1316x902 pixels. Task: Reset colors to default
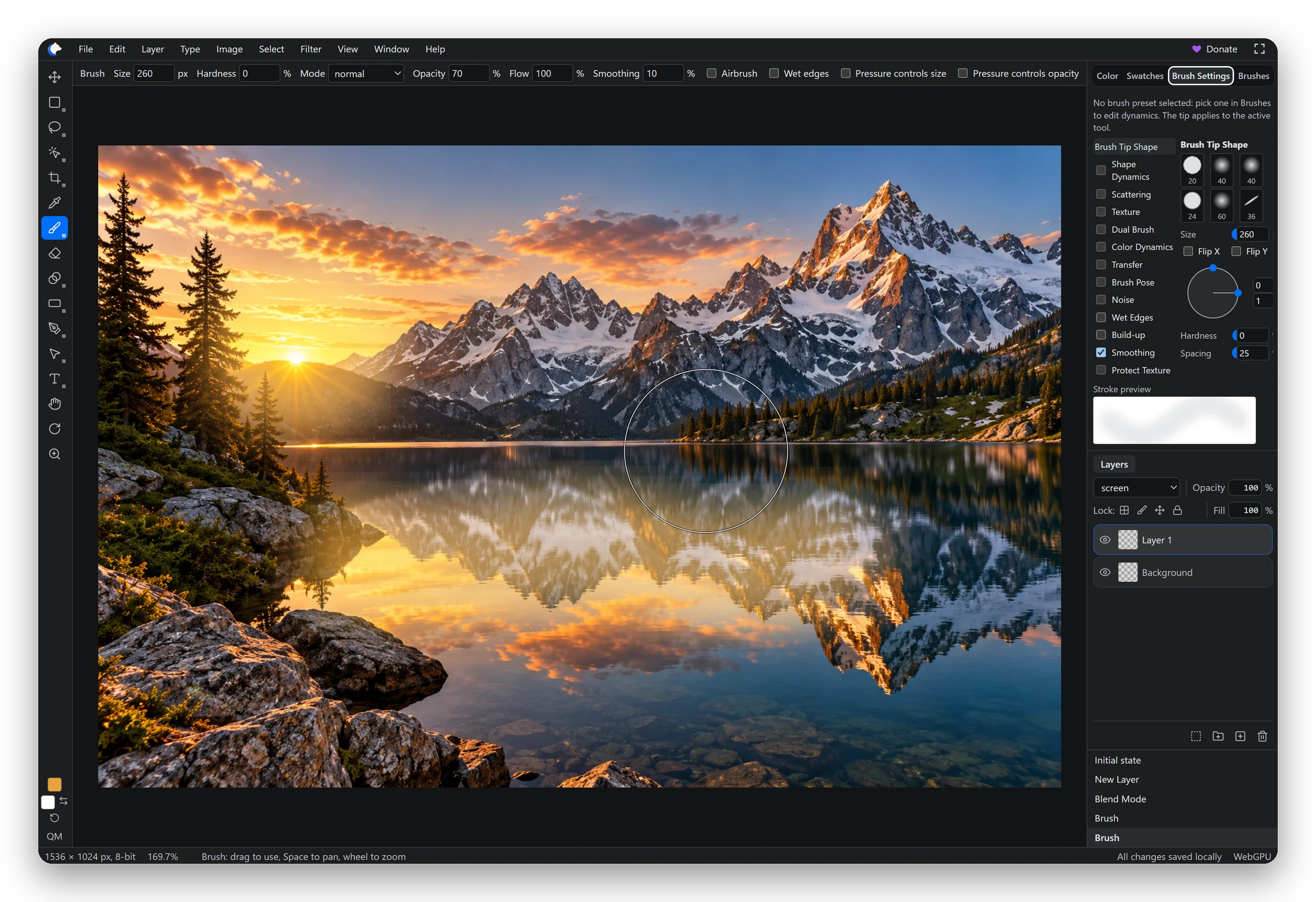tap(54, 818)
